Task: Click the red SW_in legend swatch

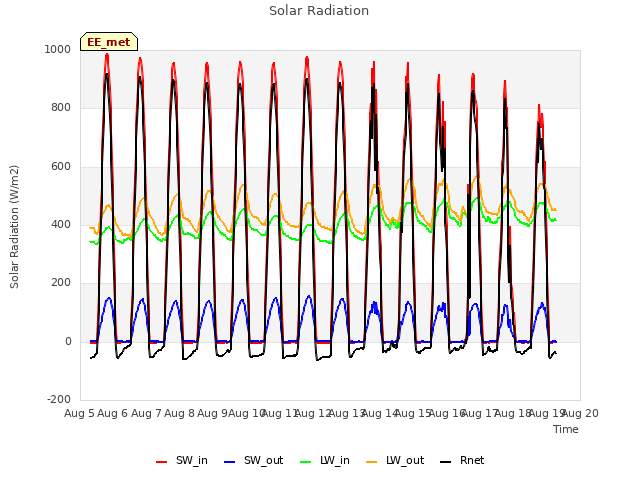Action: (162, 462)
